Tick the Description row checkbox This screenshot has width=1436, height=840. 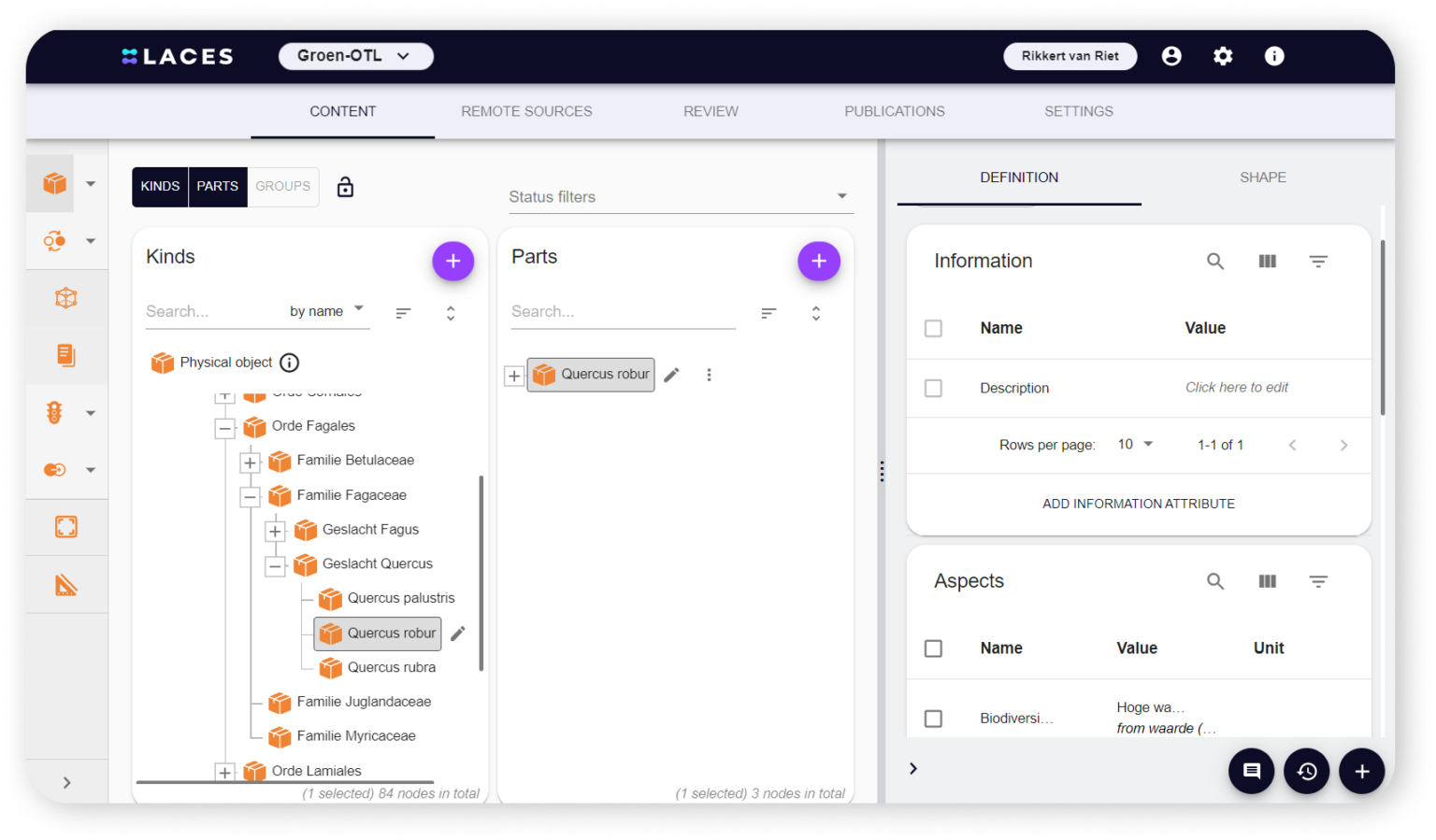click(933, 388)
